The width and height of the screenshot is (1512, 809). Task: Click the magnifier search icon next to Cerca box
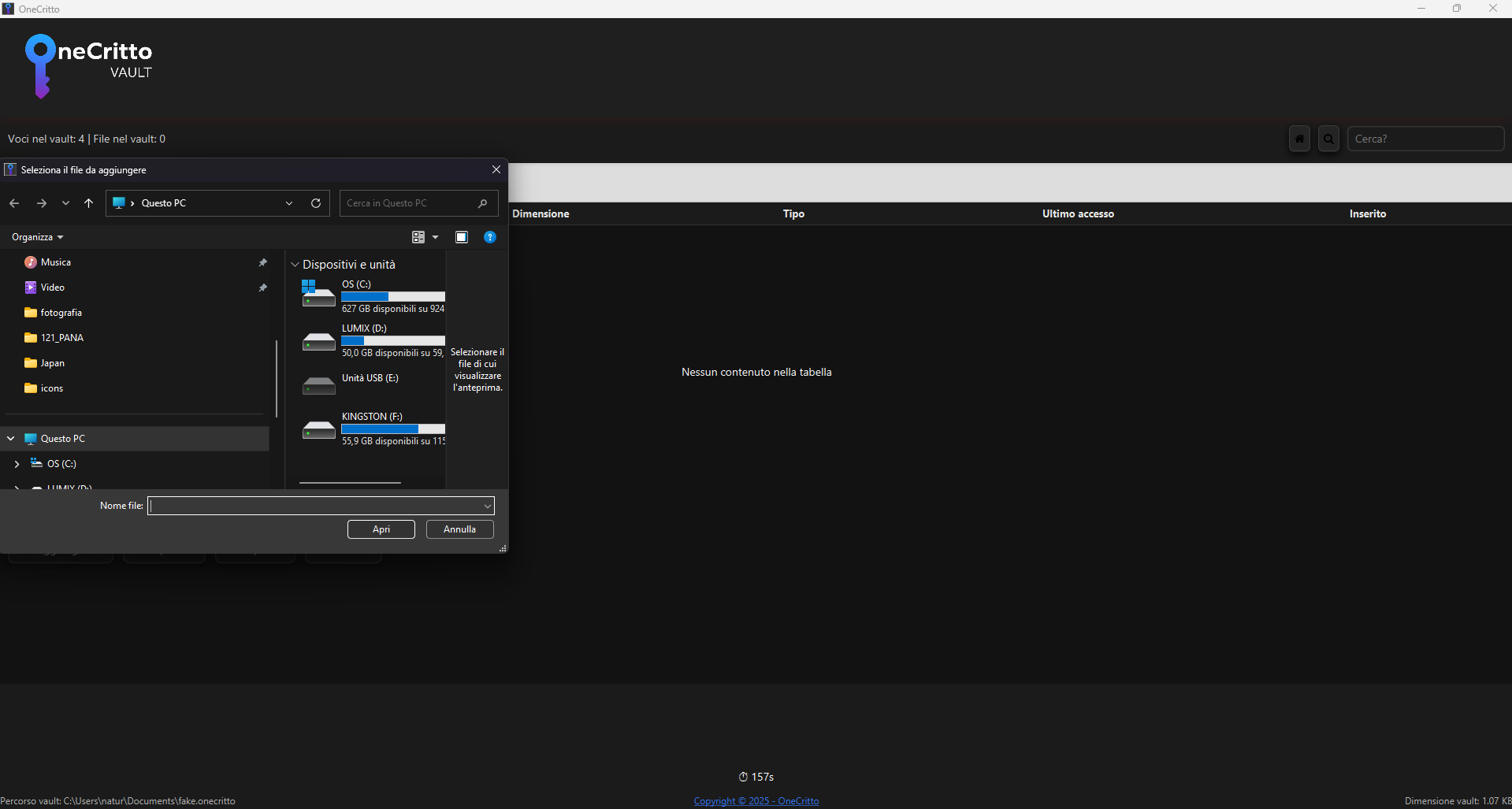click(1328, 139)
